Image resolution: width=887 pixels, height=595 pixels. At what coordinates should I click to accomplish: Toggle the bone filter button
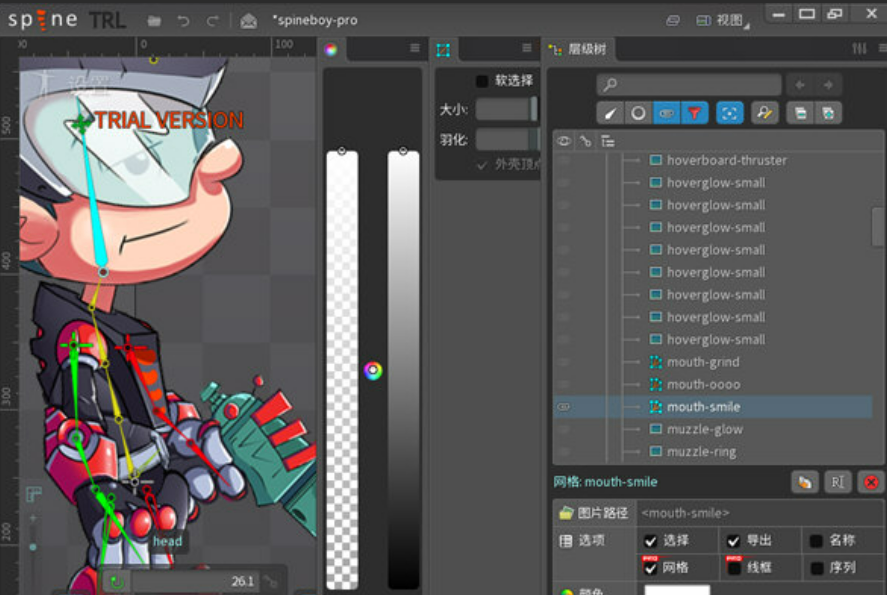pyautogui.click(x=610, y=113)
